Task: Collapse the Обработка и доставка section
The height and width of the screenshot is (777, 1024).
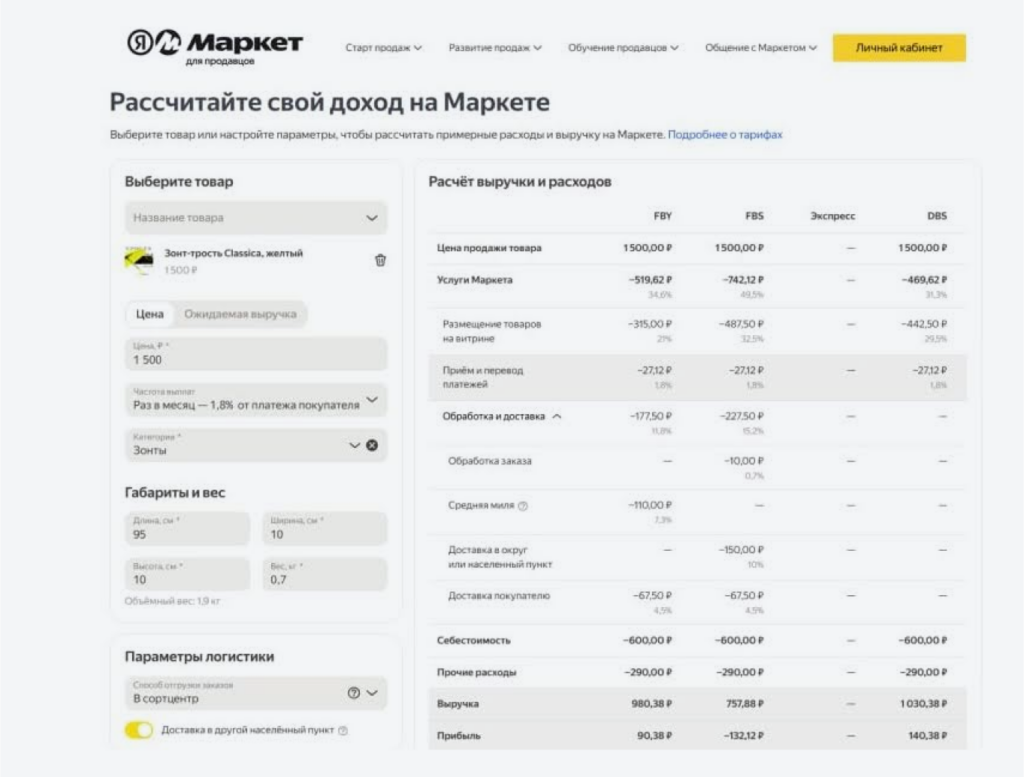Action: pyautogui.click(x=557, y=416)
